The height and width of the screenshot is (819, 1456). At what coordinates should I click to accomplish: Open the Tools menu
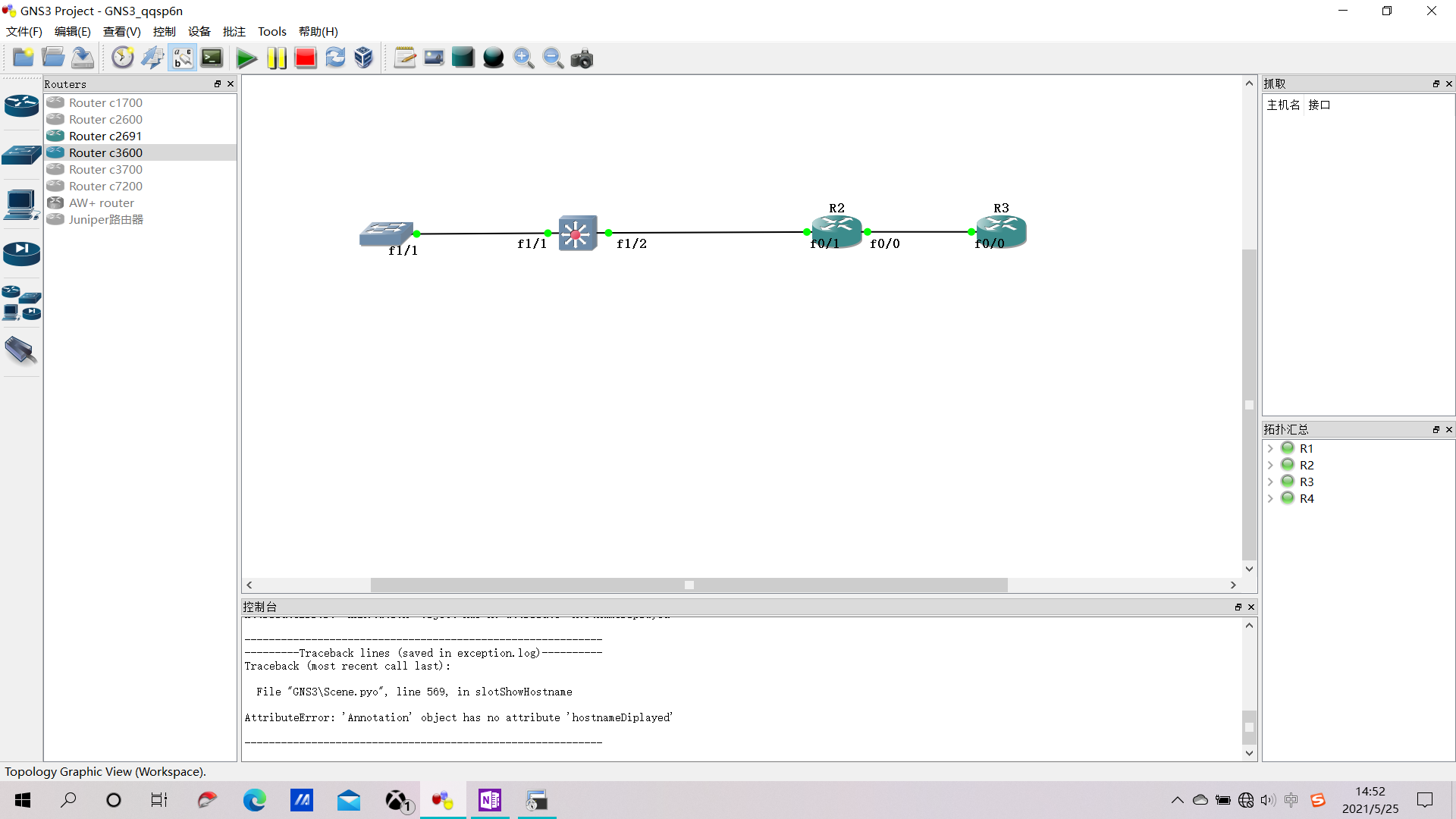(x=271, y=31)
